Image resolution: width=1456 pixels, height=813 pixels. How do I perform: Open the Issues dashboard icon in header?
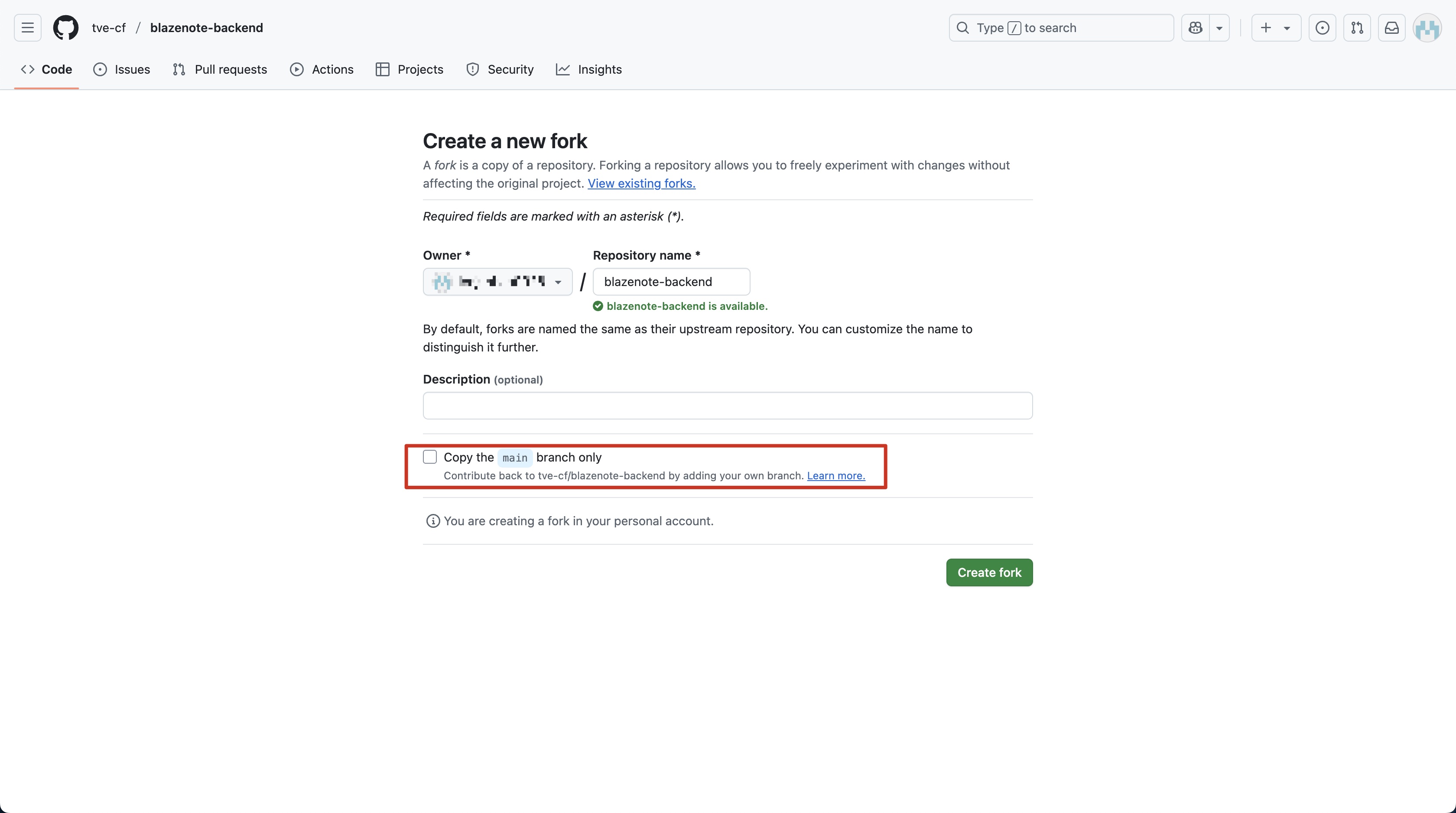click(x=1323, y=28)
